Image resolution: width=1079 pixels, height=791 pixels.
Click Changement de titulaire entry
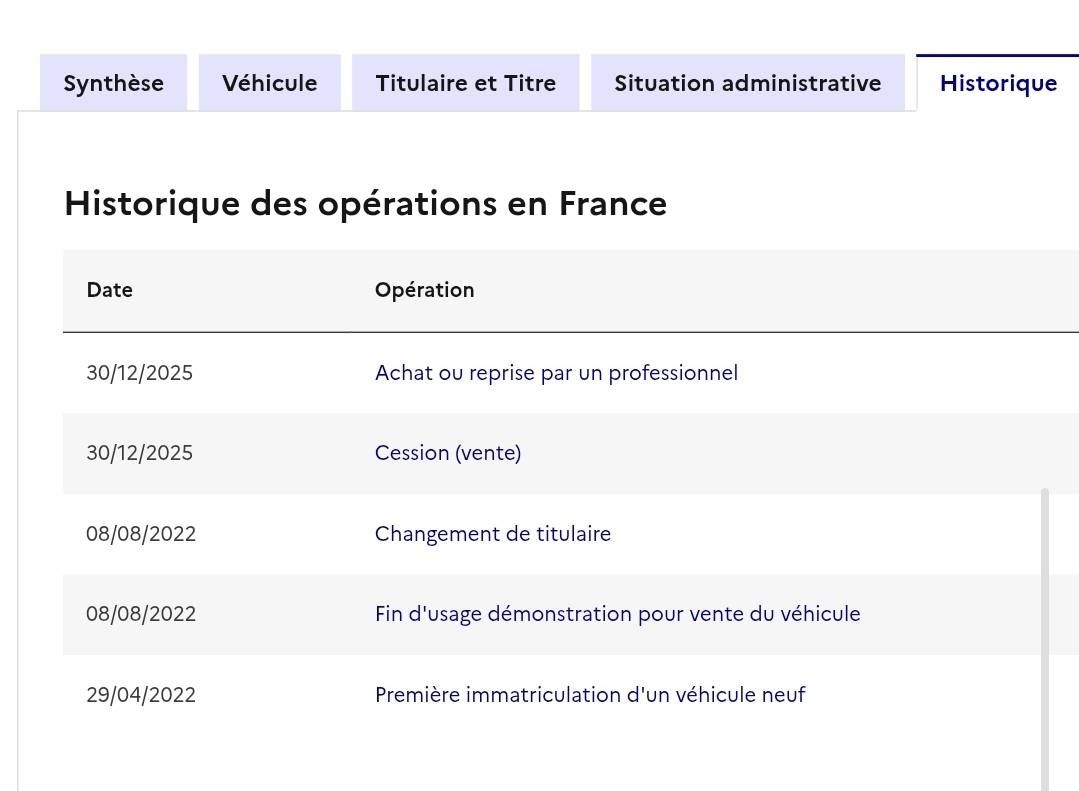[493, 534]
